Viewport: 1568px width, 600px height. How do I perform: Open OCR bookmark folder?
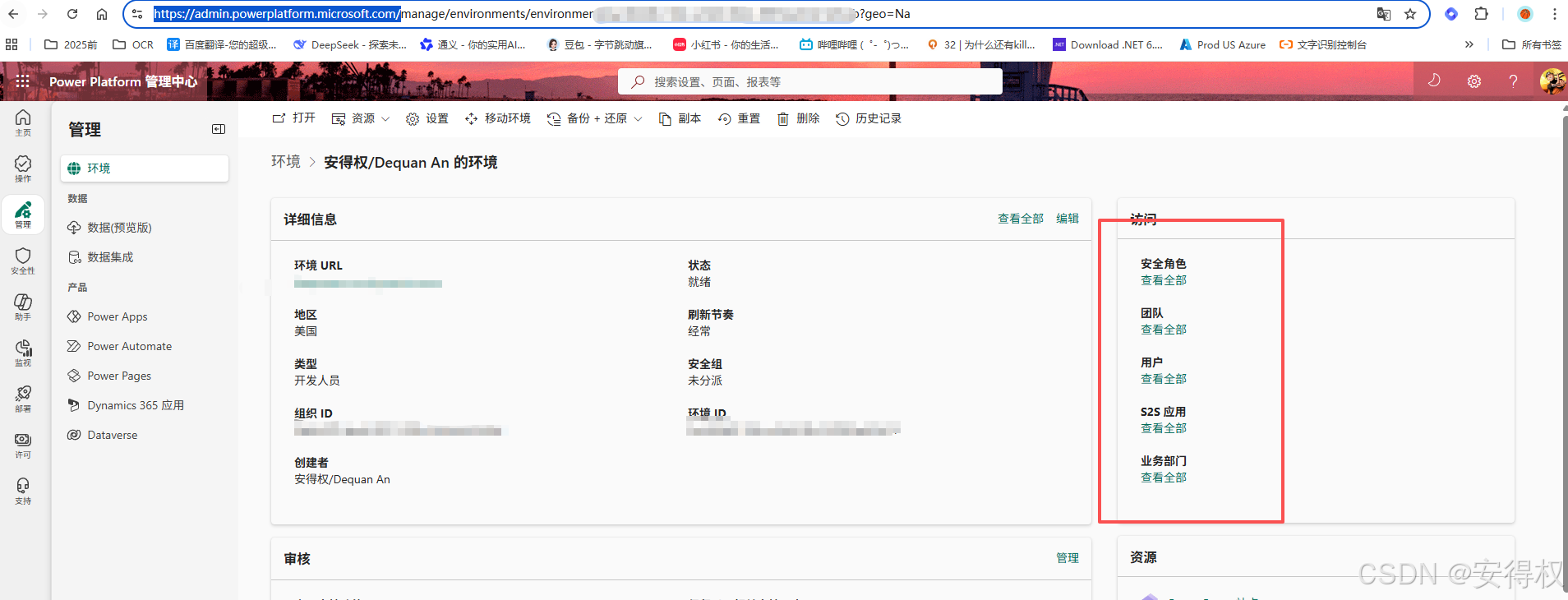[133, 44]
